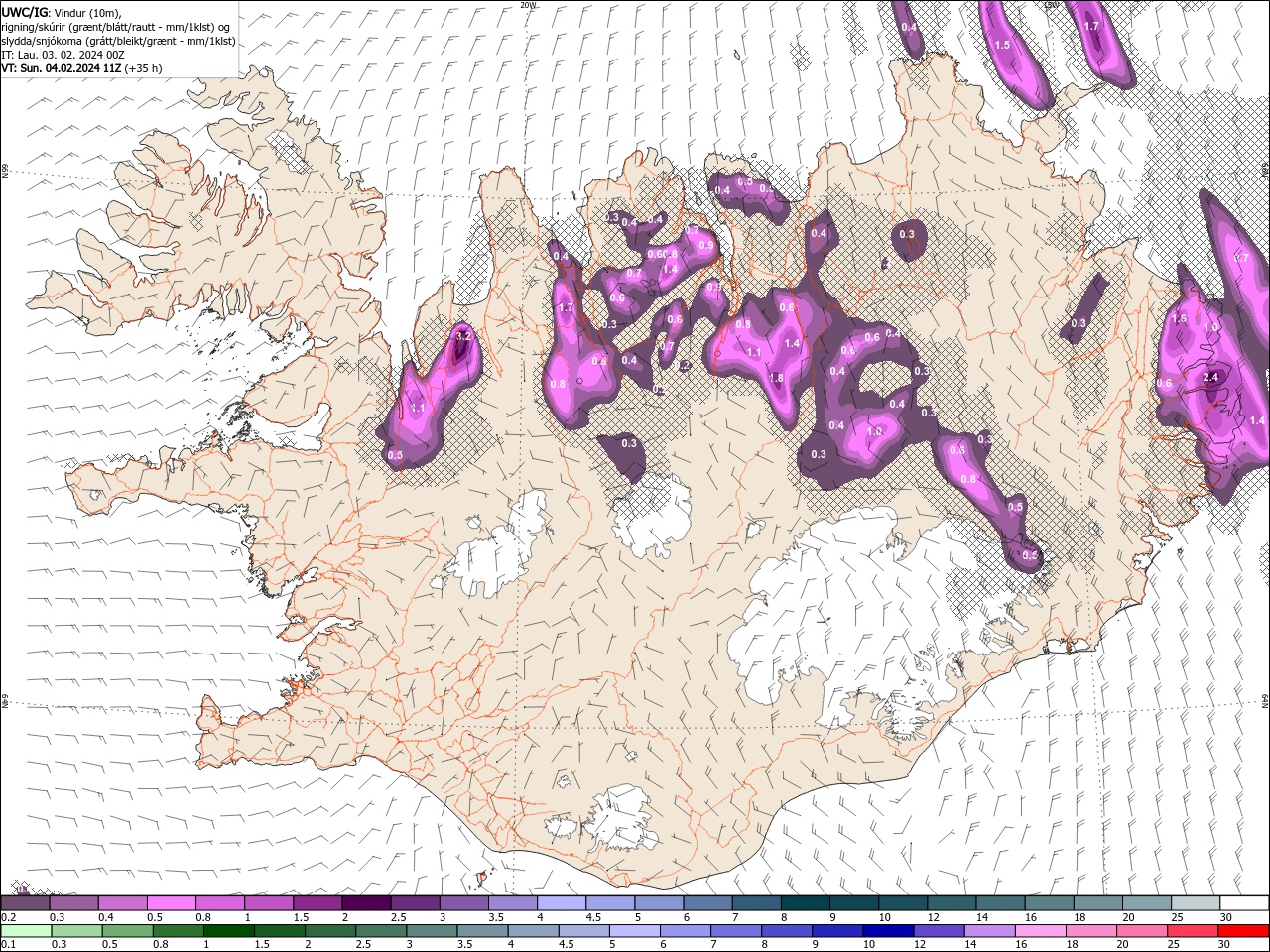Click the "IT: Lau. 03. 02. 2024 00Z" line
The width and height of the screenshot is (1270, 952).
click(63, 55)
